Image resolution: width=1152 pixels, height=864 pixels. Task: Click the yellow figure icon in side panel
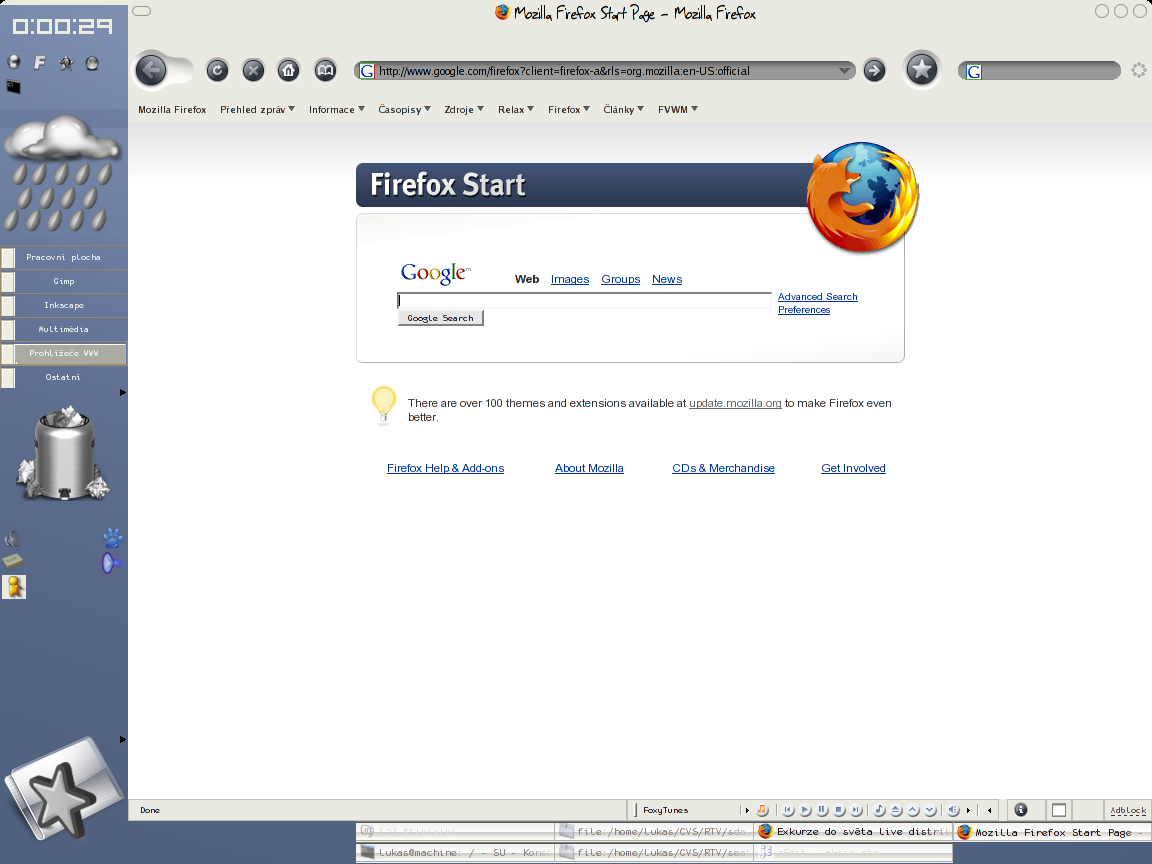[14, 587]
